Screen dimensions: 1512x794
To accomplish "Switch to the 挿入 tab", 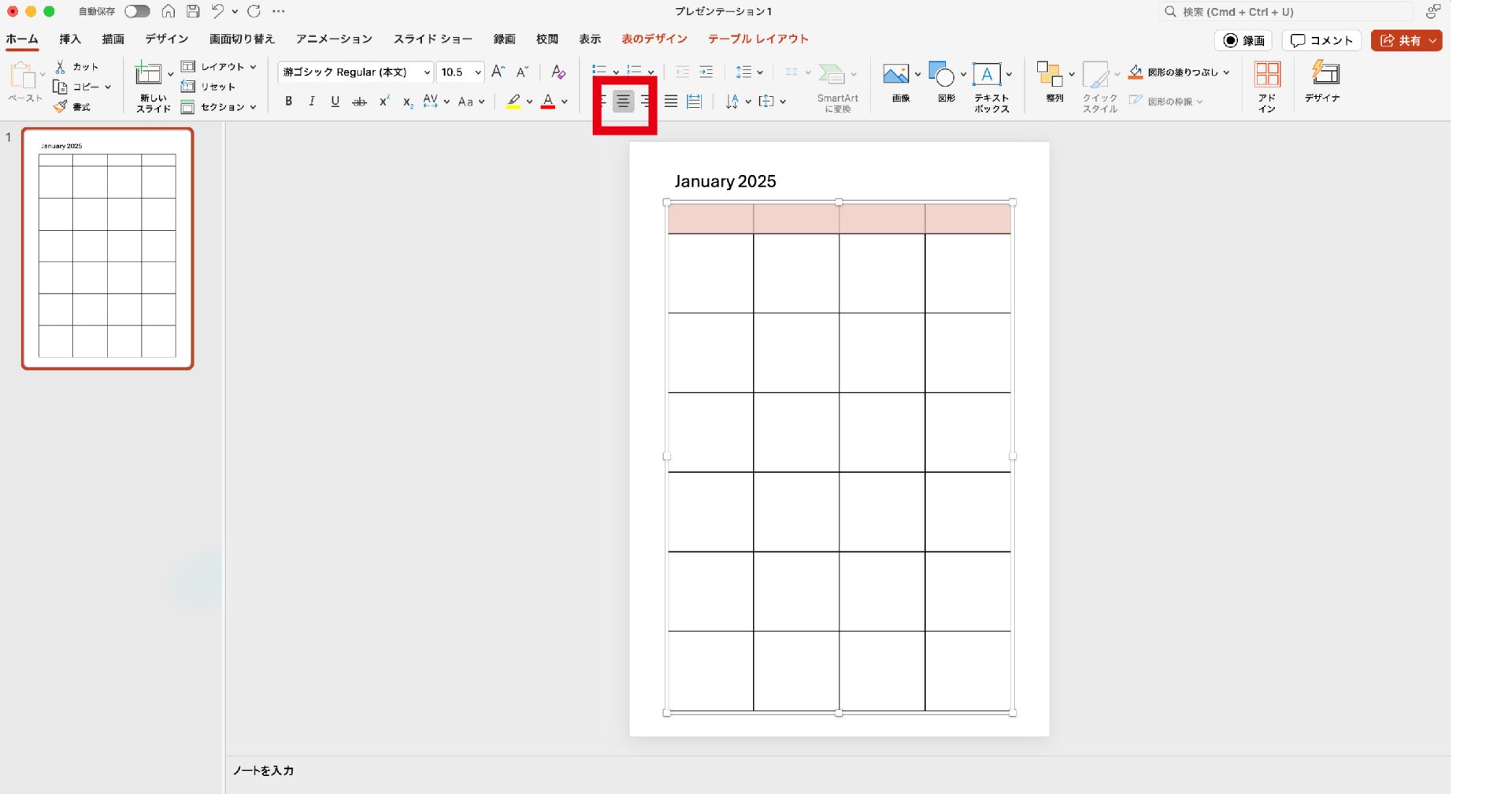I will pos(70,39).
